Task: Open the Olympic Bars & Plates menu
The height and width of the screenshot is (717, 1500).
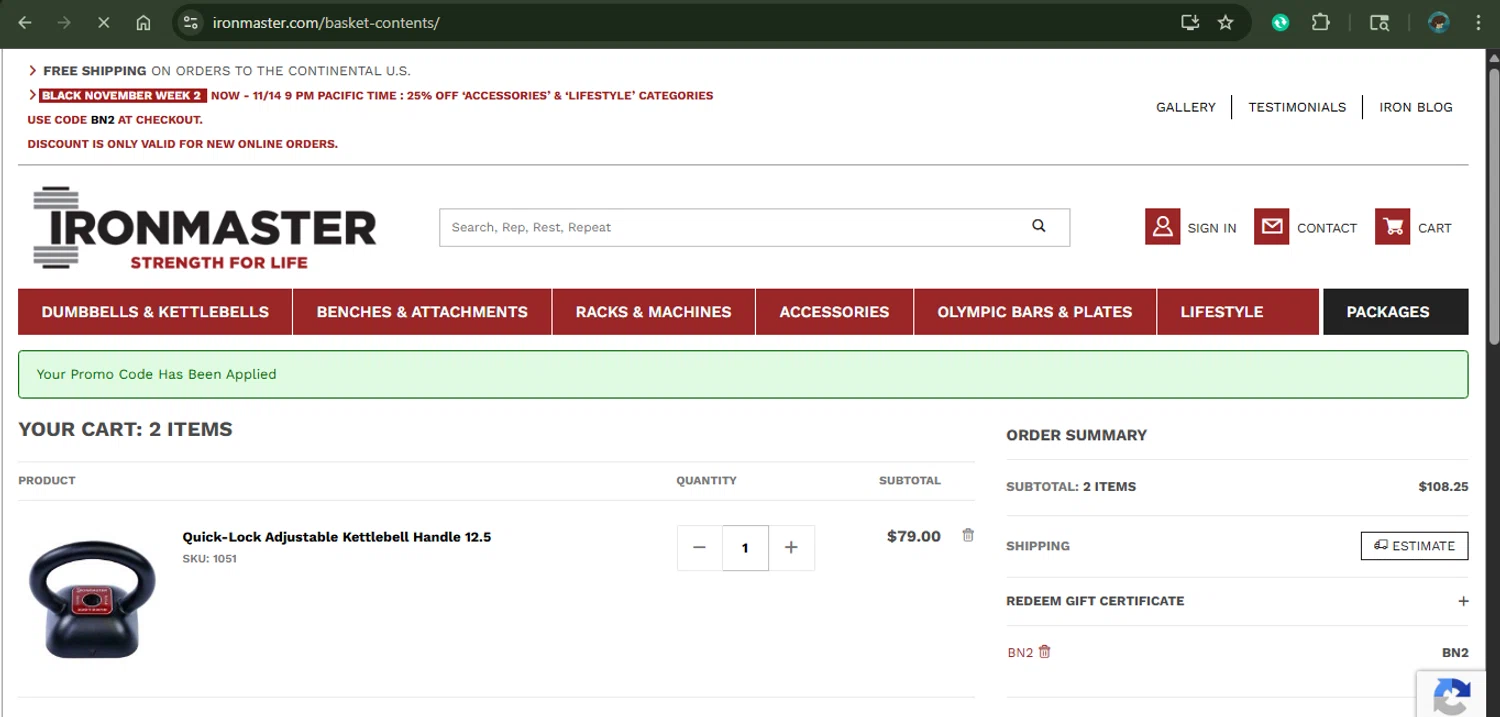Action: click(1035, 312)
